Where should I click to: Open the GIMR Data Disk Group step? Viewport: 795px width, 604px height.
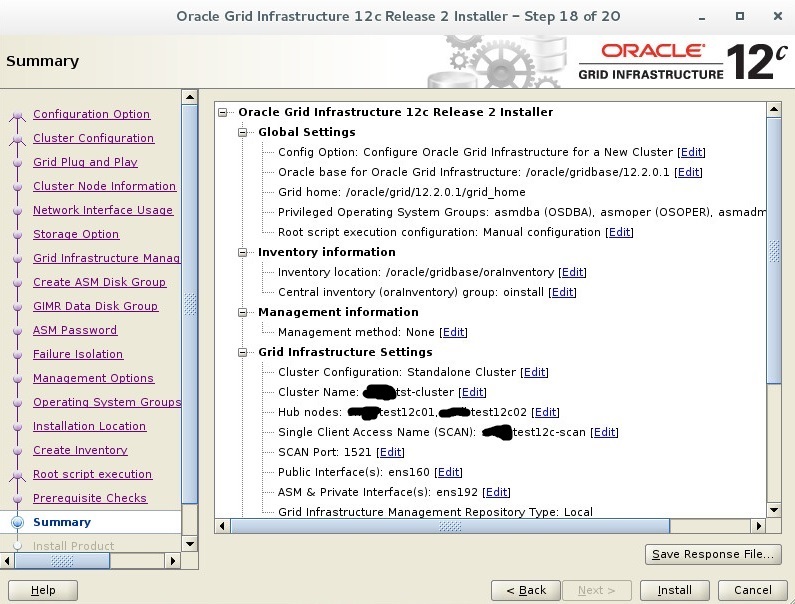pyautogui.click(x=95, y=306)
